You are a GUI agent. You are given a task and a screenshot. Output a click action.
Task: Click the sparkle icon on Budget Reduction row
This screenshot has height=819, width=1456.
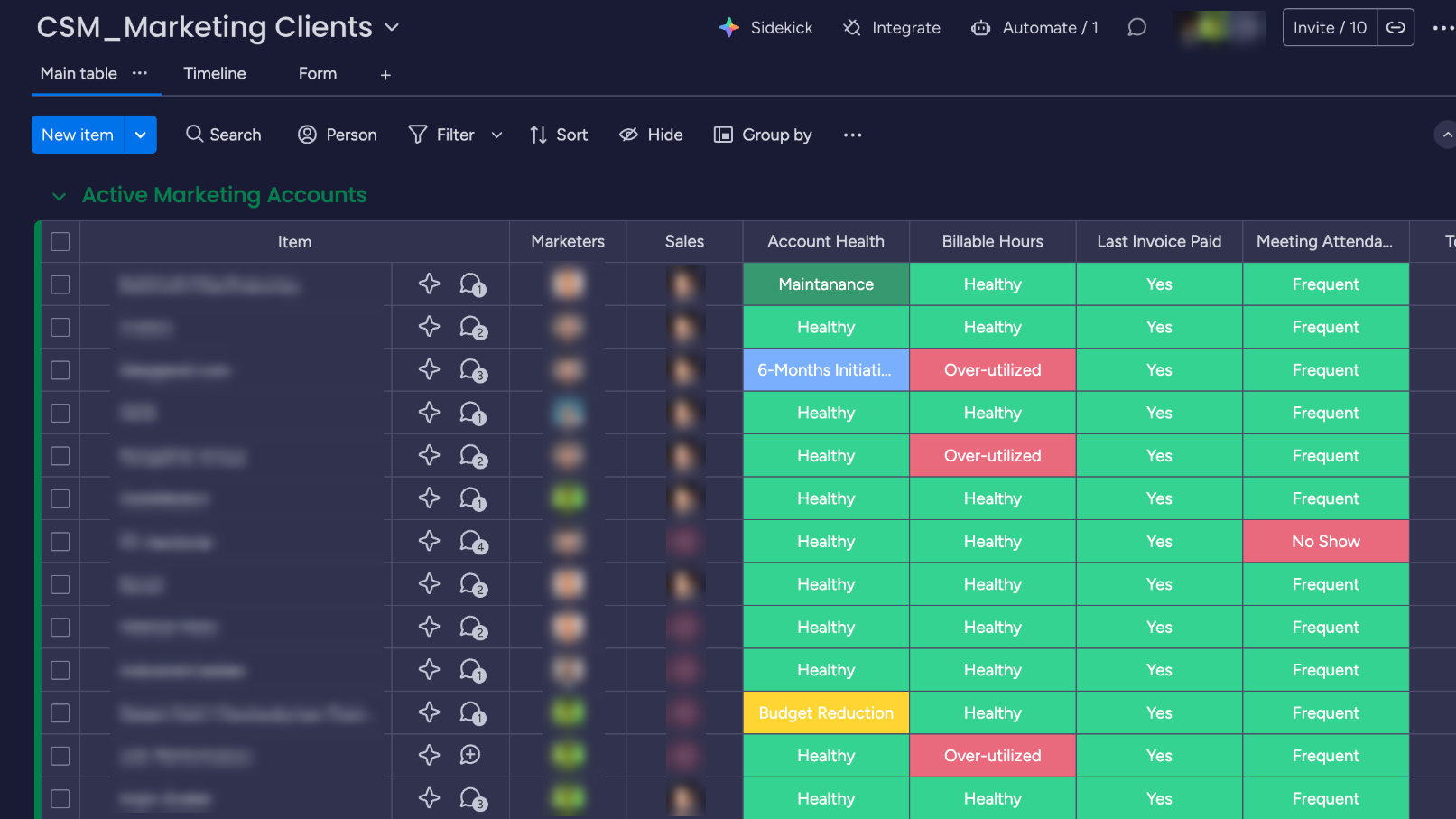[430, 712]
